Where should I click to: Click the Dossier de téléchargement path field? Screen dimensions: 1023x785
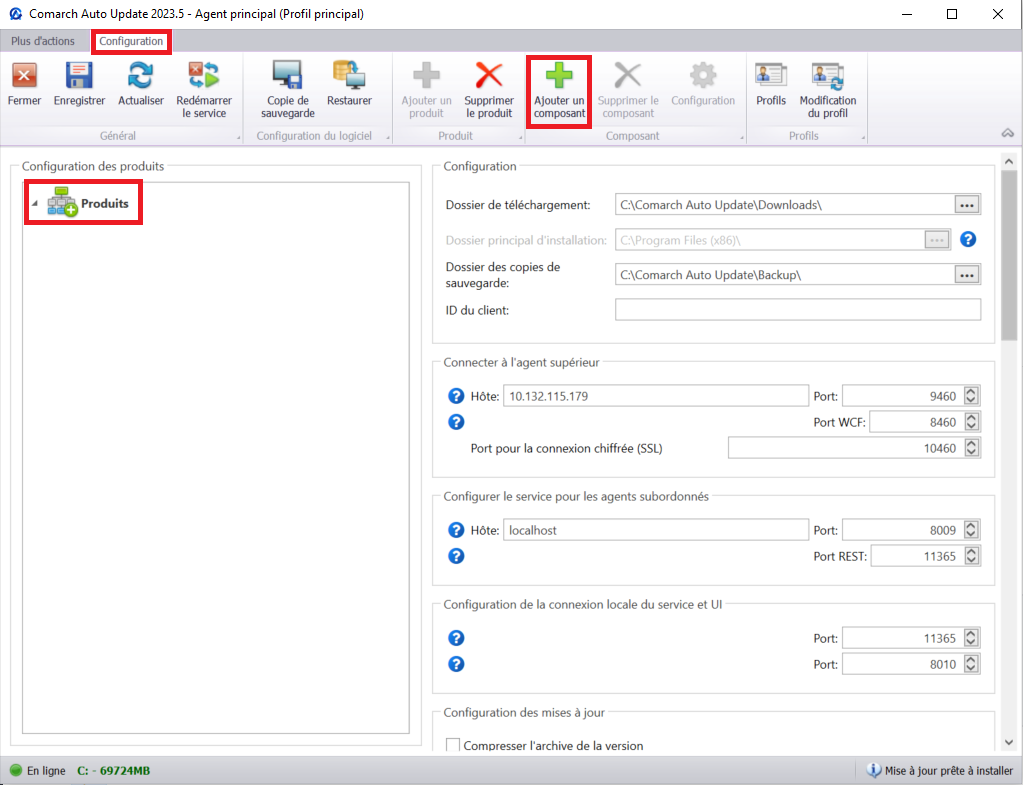784,205
